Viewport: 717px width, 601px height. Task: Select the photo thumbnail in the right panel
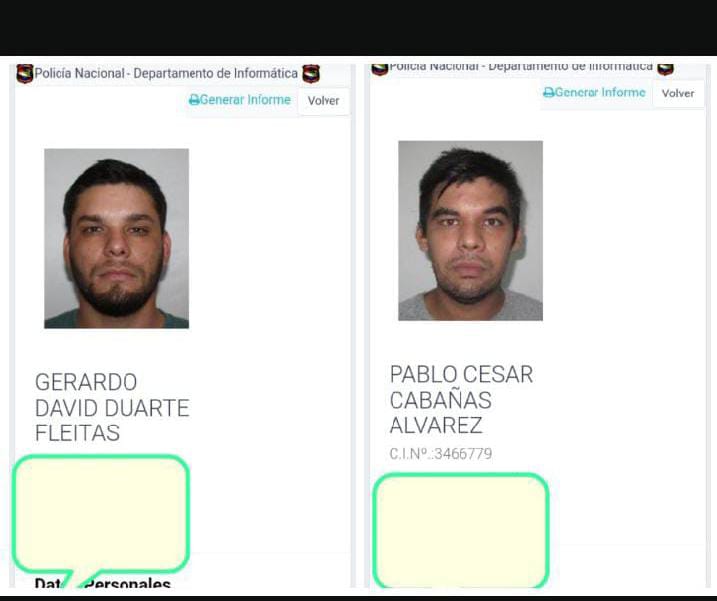coord(471,231)
